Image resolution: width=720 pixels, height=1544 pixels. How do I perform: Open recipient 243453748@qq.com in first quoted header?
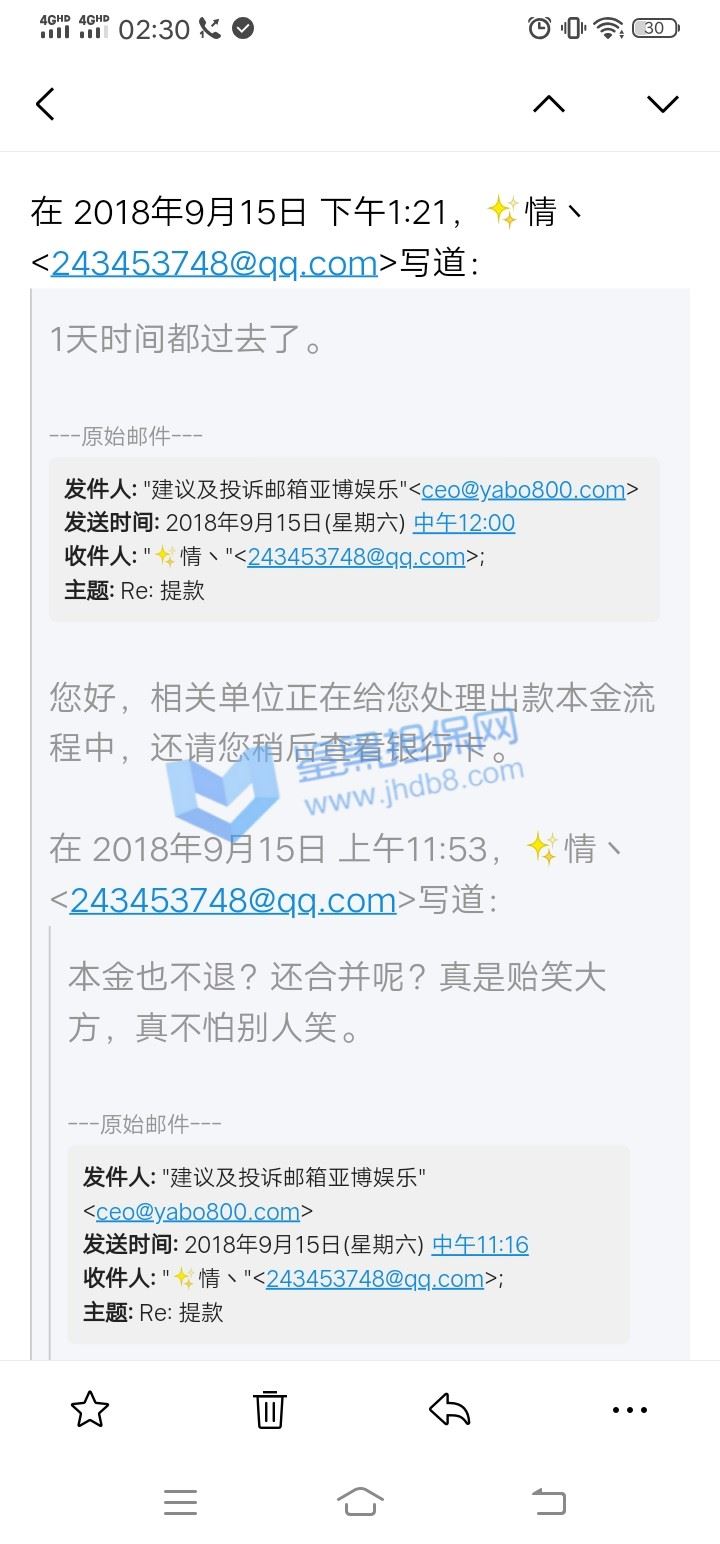coord(356,557)
